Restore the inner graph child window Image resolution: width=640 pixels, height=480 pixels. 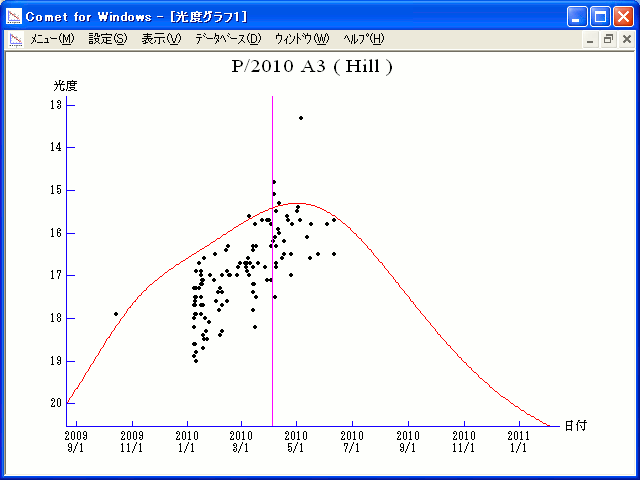tap(608, 39)
